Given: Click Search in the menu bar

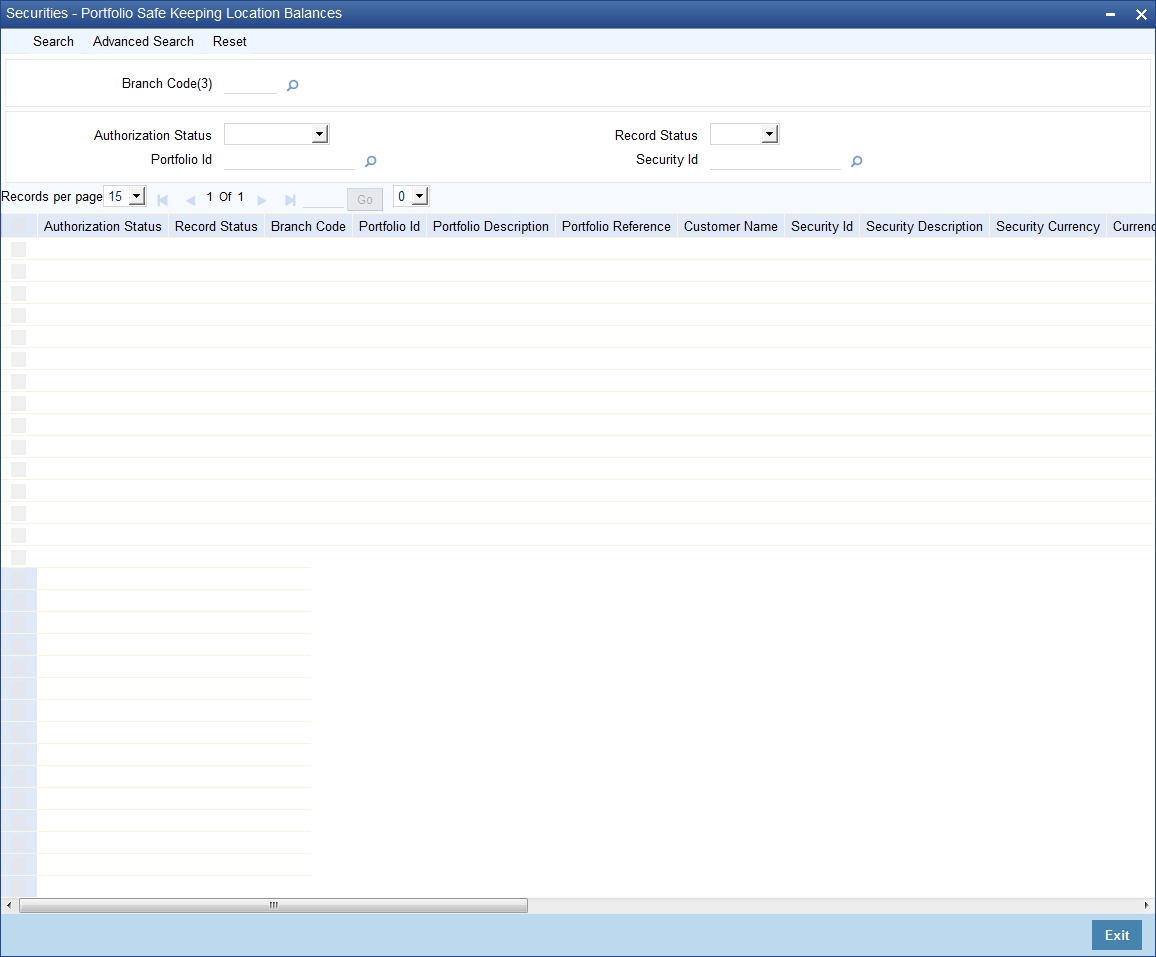Looking at the screenshot, I should pyautogui.click(x=53, y=41).
